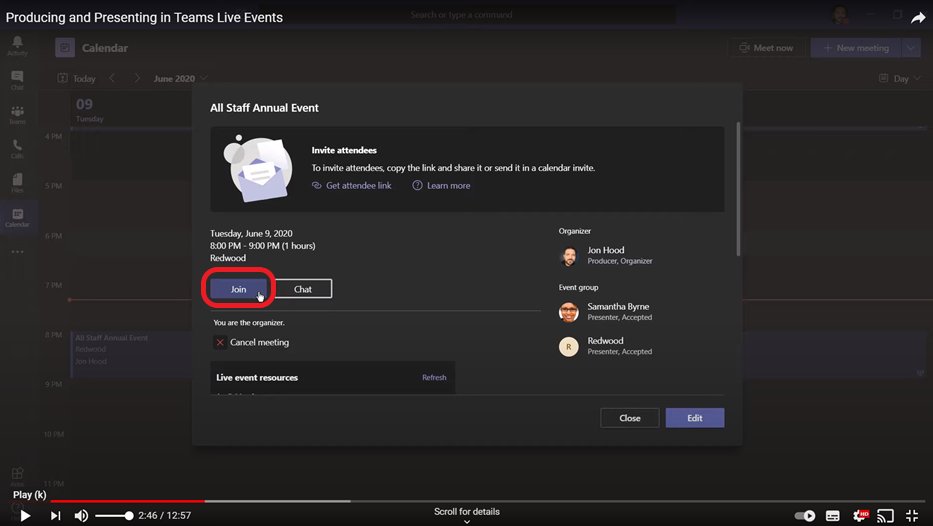Open Calls in the Teams sidebar
Screen dimensions: 933x526
(x=17, y=149)
